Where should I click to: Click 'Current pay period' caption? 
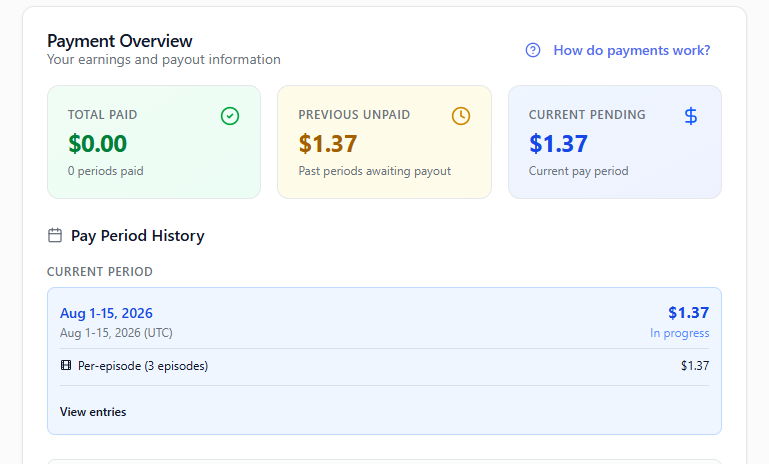[x=578, y=171]
